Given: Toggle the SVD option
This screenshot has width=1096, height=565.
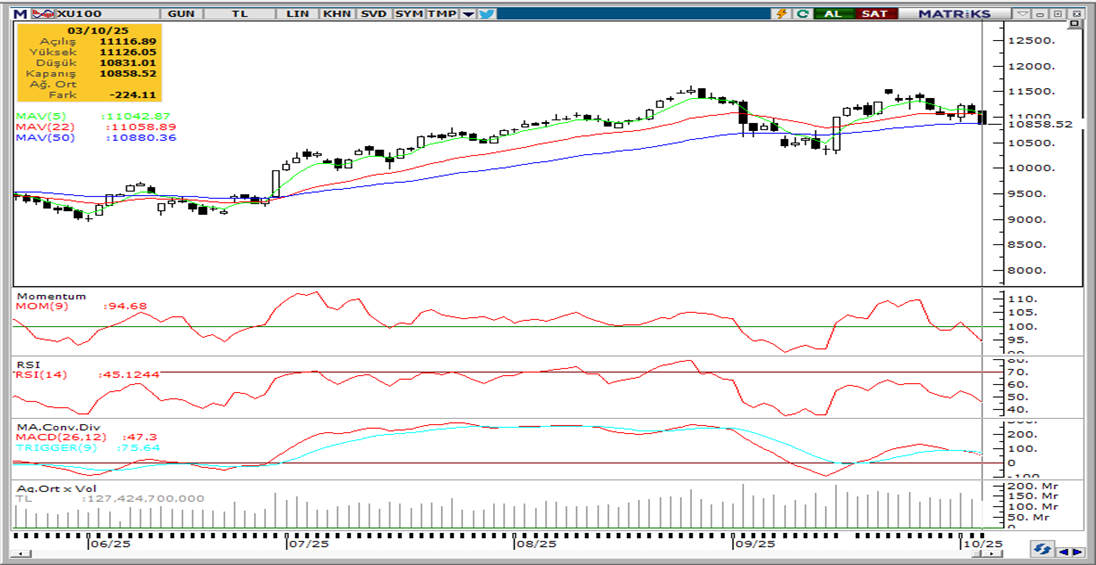Looking at the screenshot, I should [374, 14].
